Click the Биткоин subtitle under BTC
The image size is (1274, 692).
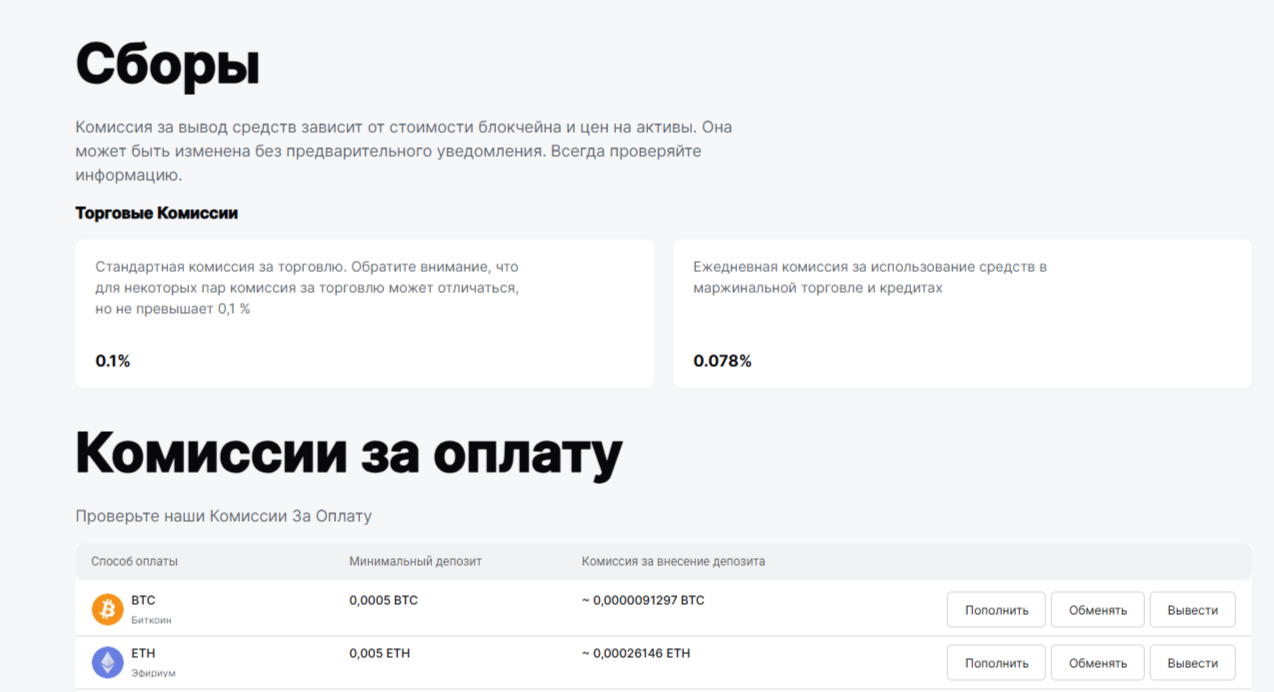(153, 617)
